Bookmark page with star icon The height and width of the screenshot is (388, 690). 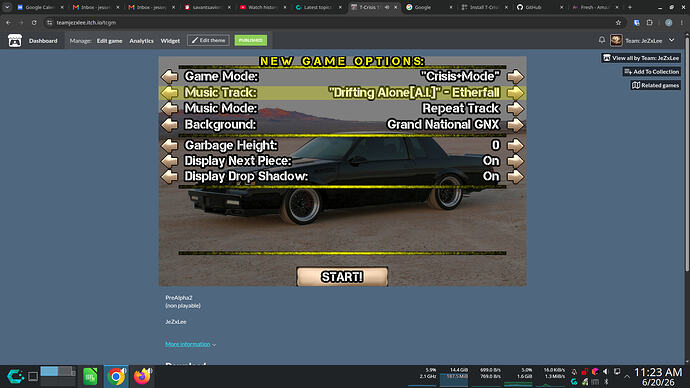(x=618, y=22)
